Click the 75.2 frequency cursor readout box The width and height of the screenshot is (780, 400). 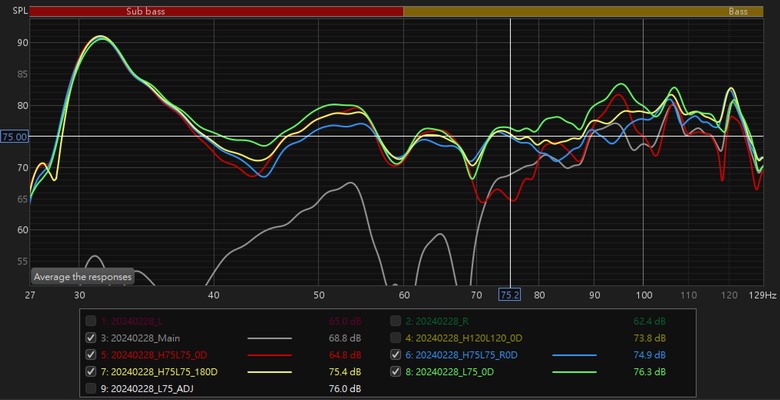point(510,295)
